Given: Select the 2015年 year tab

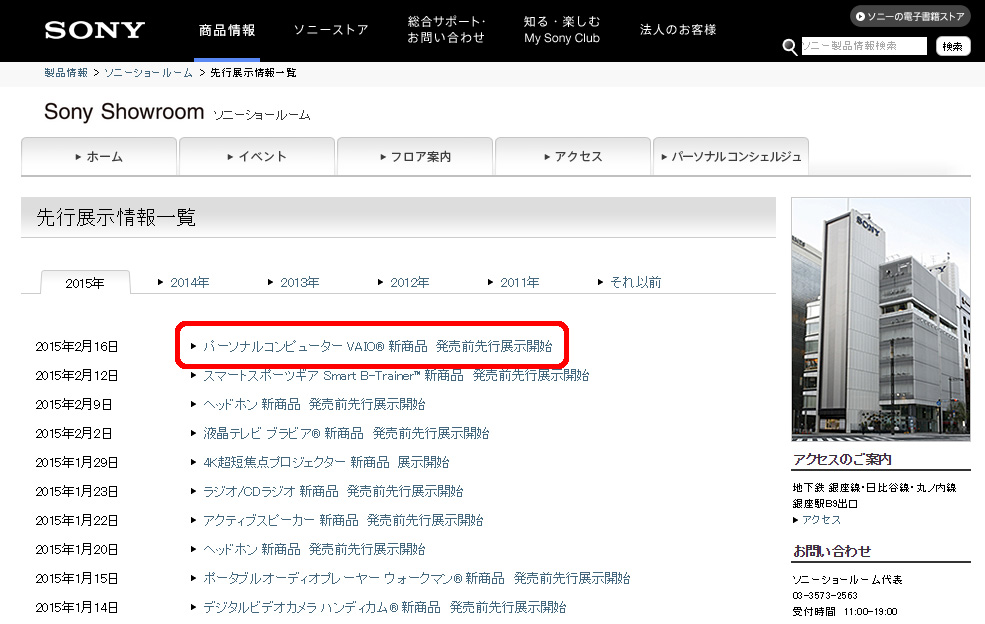Looking at the screenshot, I should (x=85, y=283).
